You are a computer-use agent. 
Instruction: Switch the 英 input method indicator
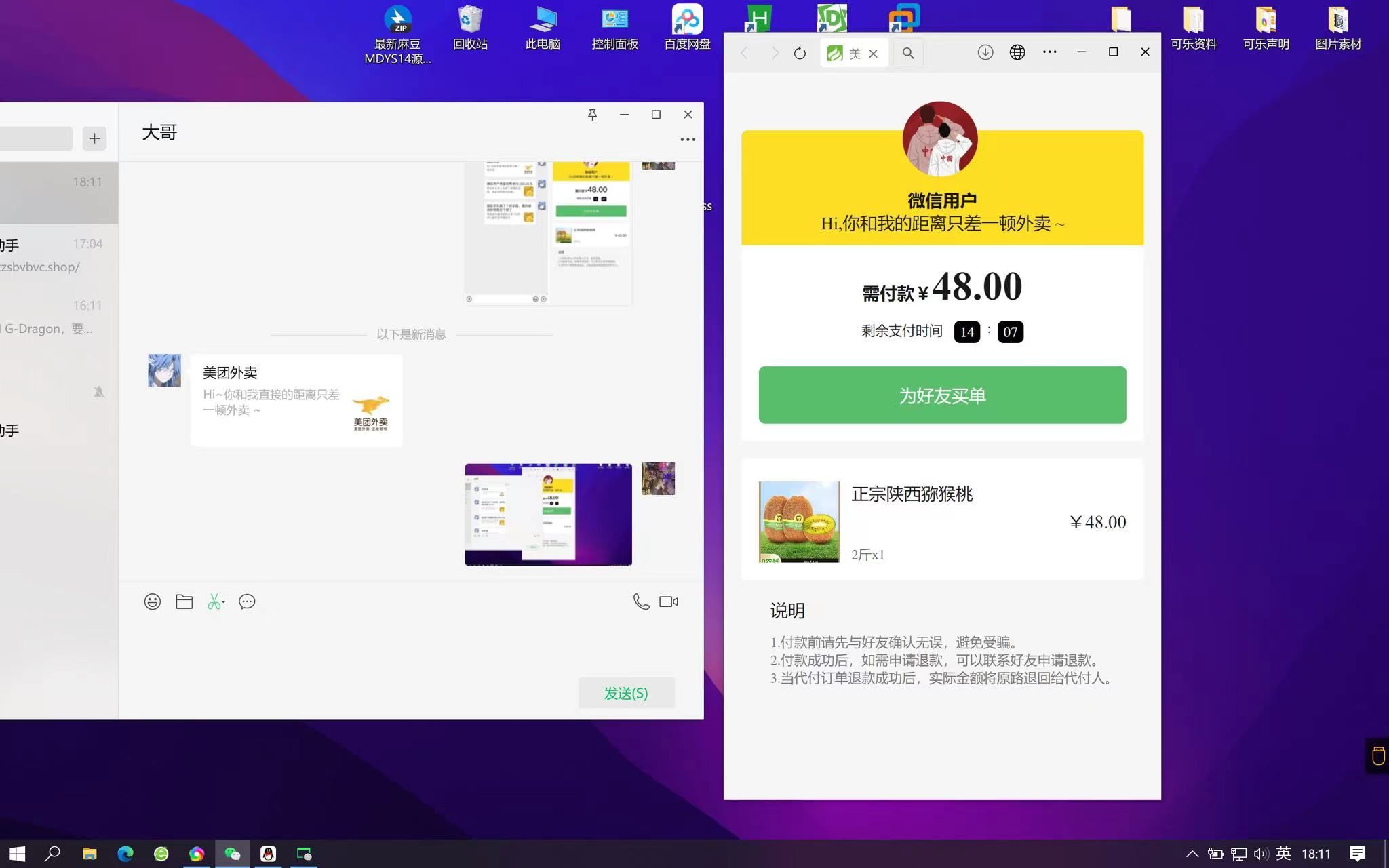[1283, 854]
